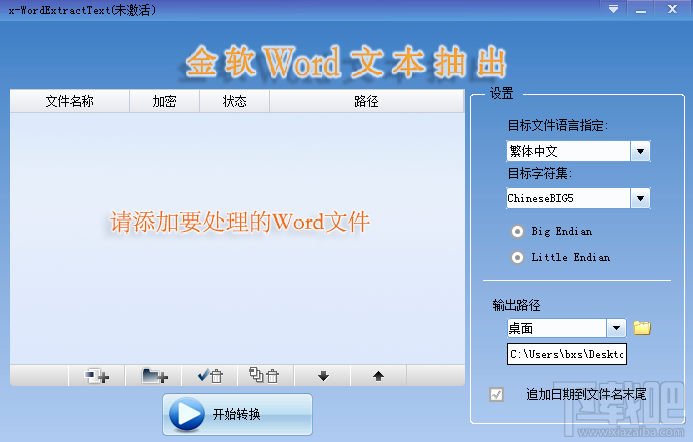Screen dimensions: 693x442
Task: Minimize the x-WordExtractText window
Action: [641, 9]
